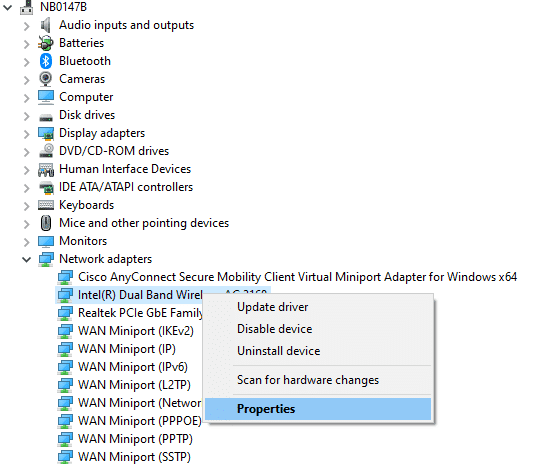Click the DVD/CD-ROM drives icon
This screenshot has height=464, width=554.
click(46, 151)
